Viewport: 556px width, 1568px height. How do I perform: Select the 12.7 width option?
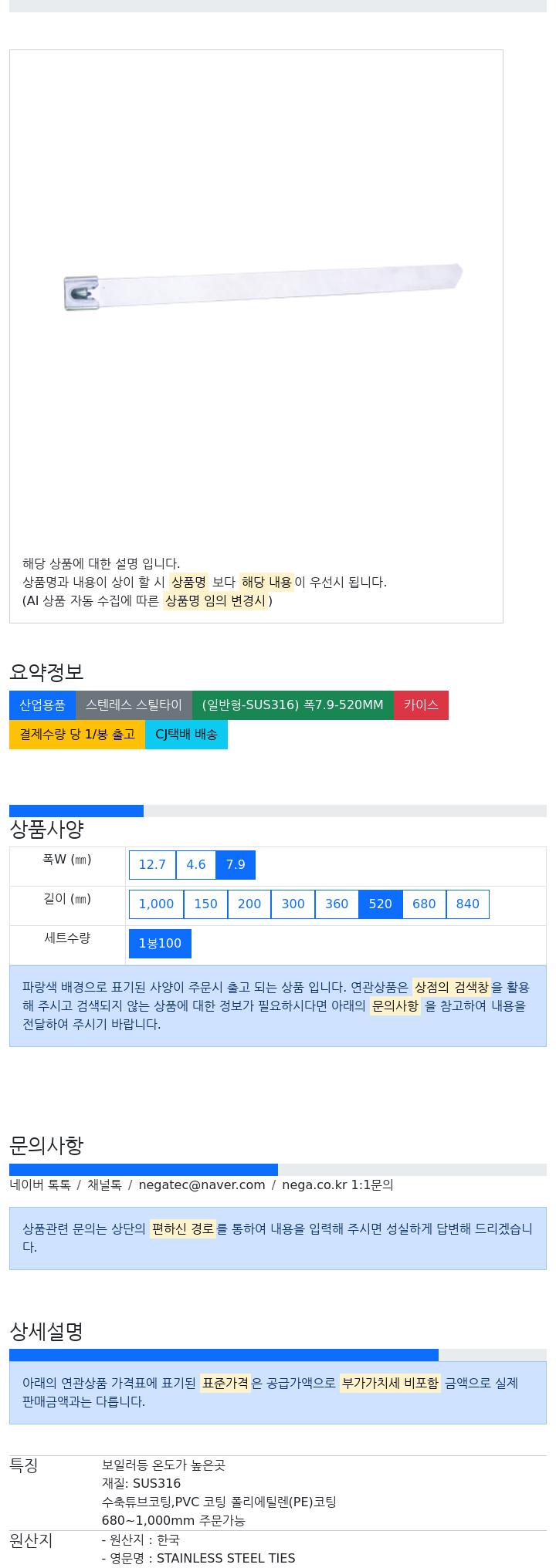152,864
